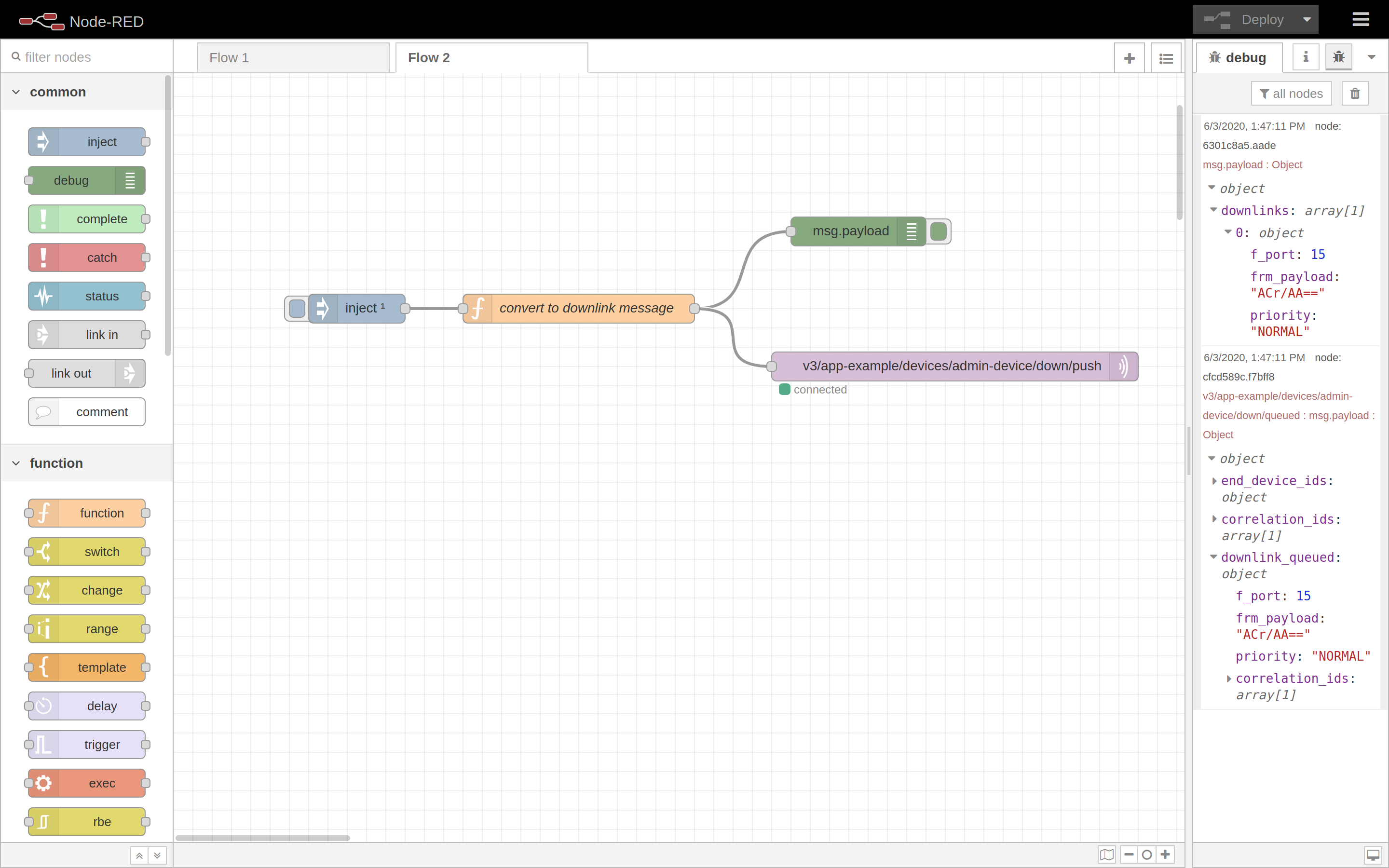Scroll the node palette filter input field
This screenshot has width=1389, height=868.
point(87,56)
